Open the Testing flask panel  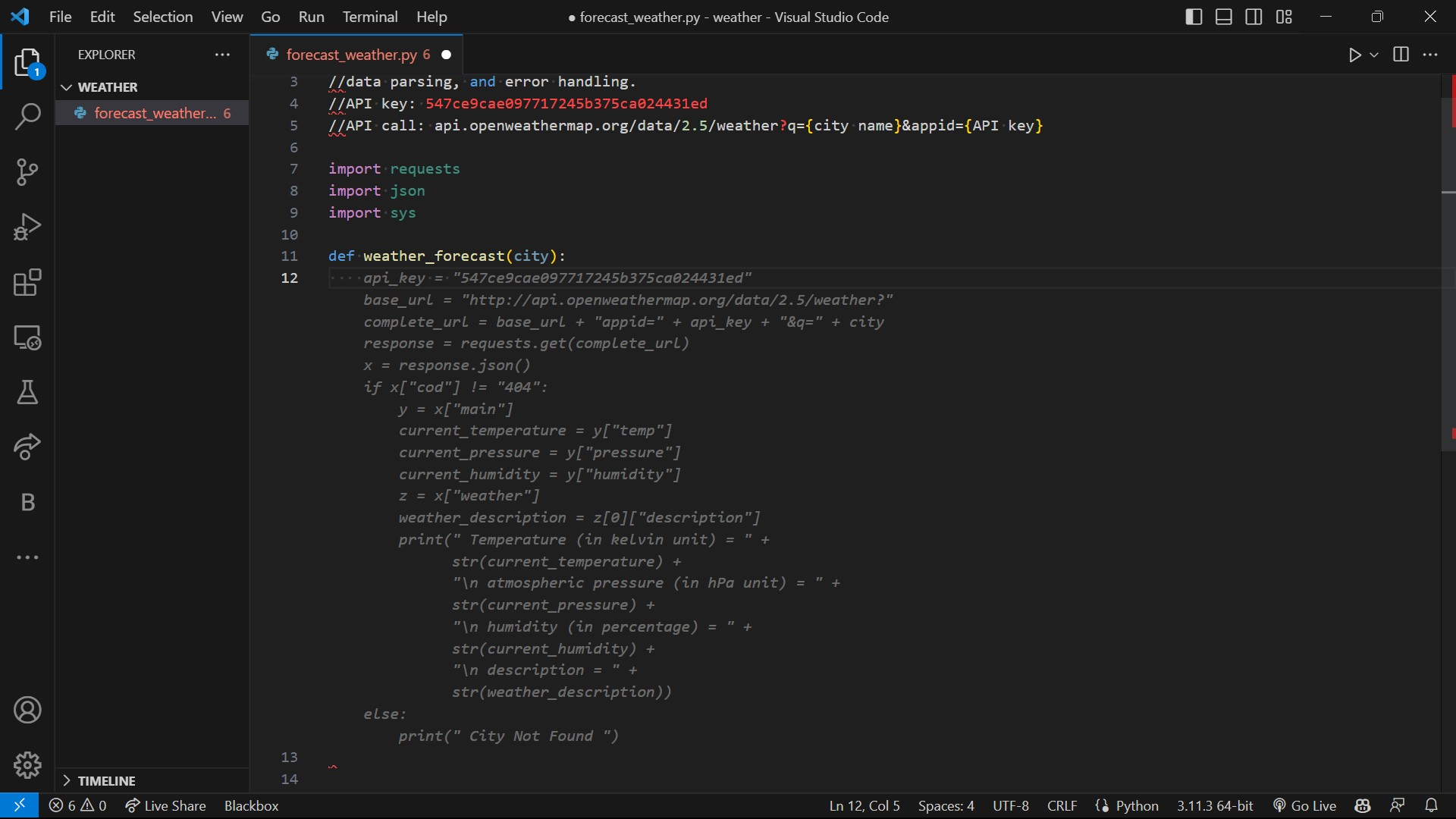pyautogui.click(x=28, y=392)
